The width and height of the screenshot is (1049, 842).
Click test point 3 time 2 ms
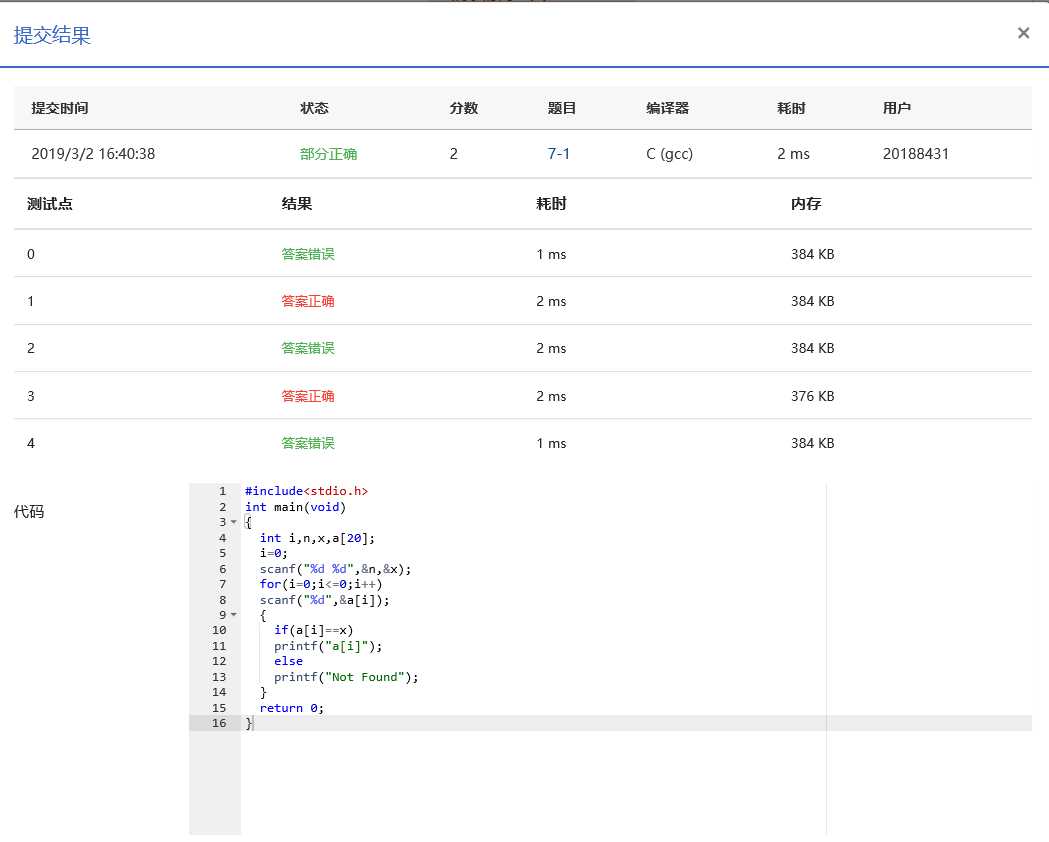[551, 396]
